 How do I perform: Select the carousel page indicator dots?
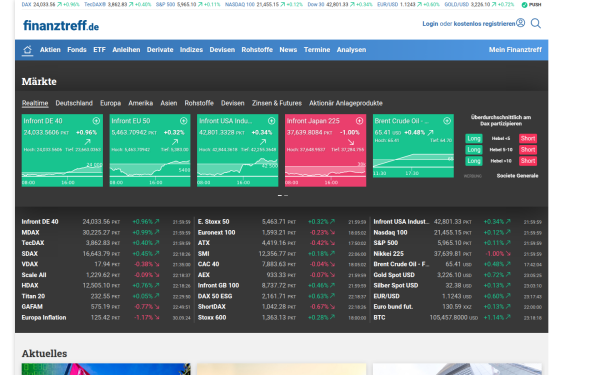pos(283,196)
